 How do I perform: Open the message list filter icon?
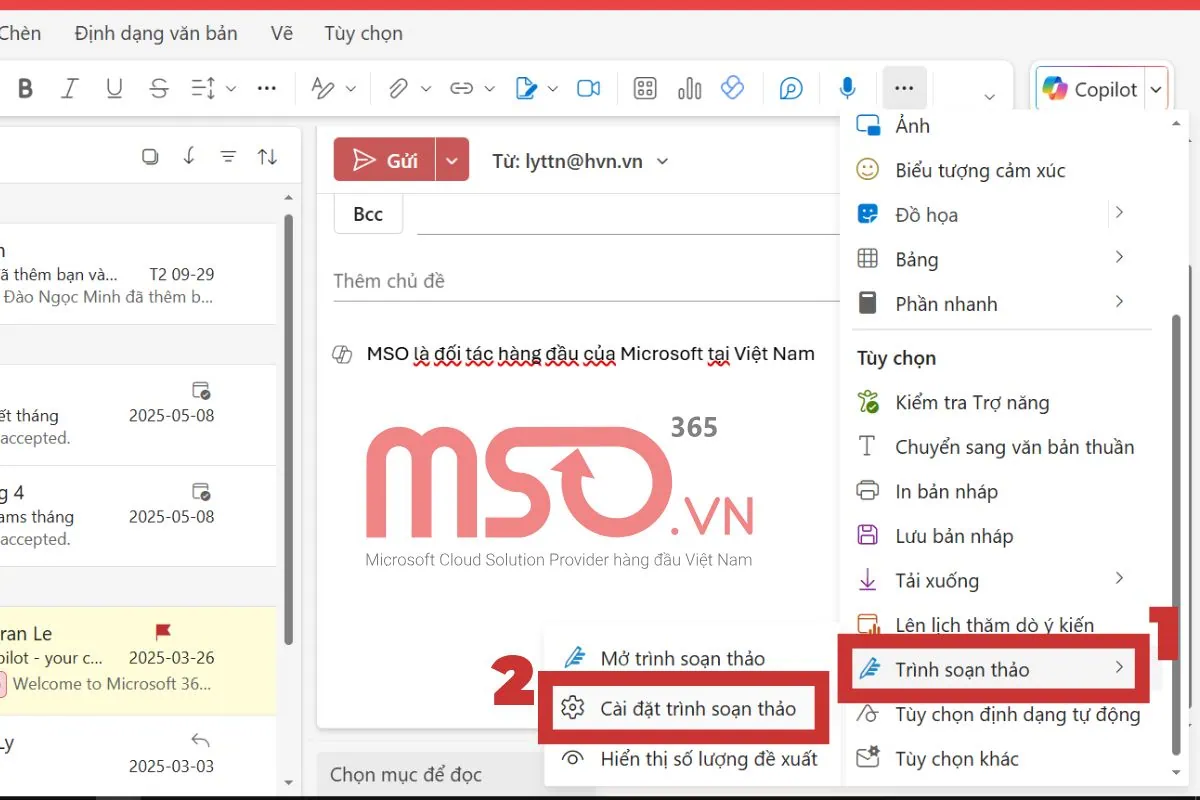point(228,156)
